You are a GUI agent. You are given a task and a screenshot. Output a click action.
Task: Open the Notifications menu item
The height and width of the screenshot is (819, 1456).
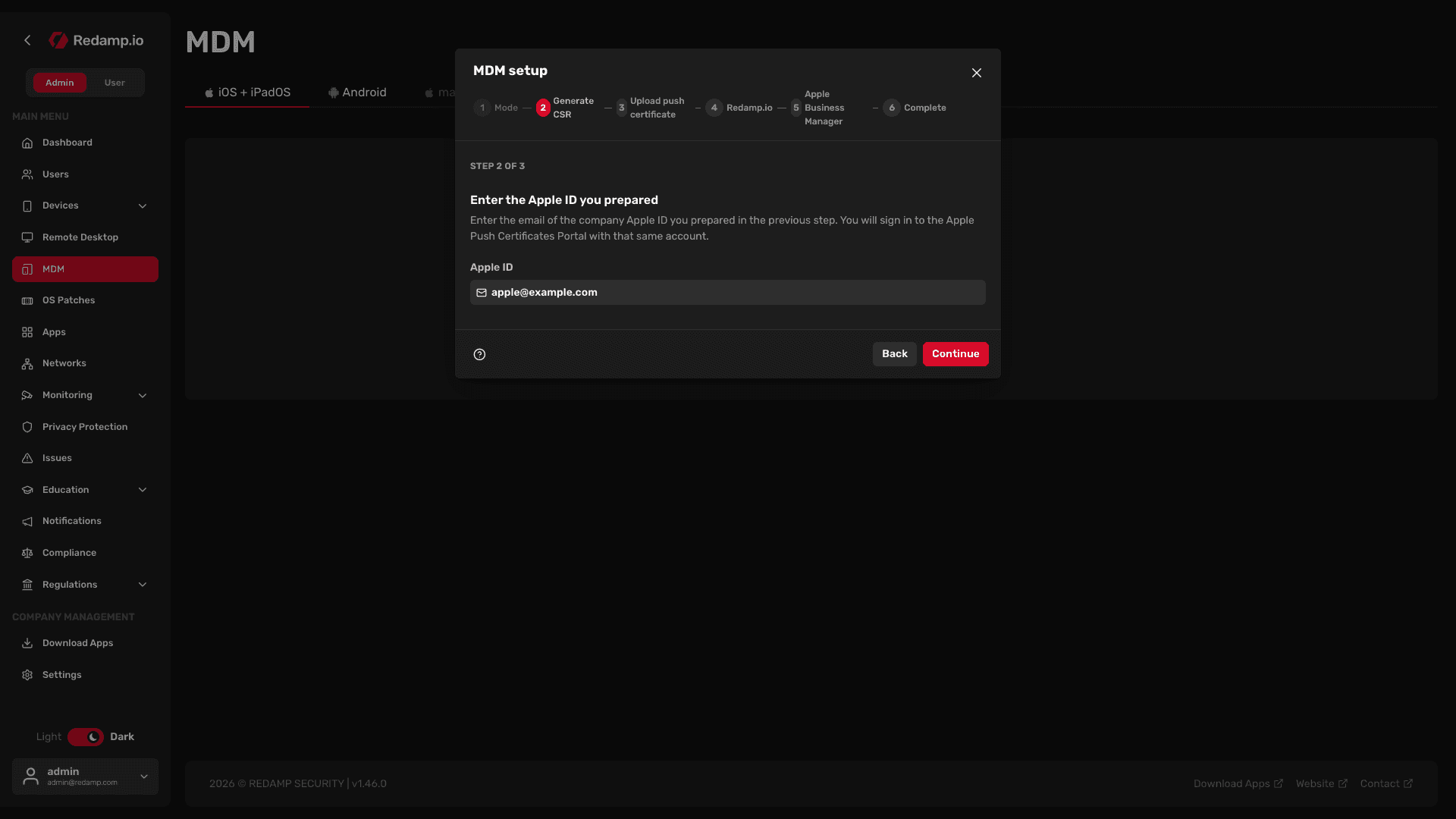(x=85, y=521)
